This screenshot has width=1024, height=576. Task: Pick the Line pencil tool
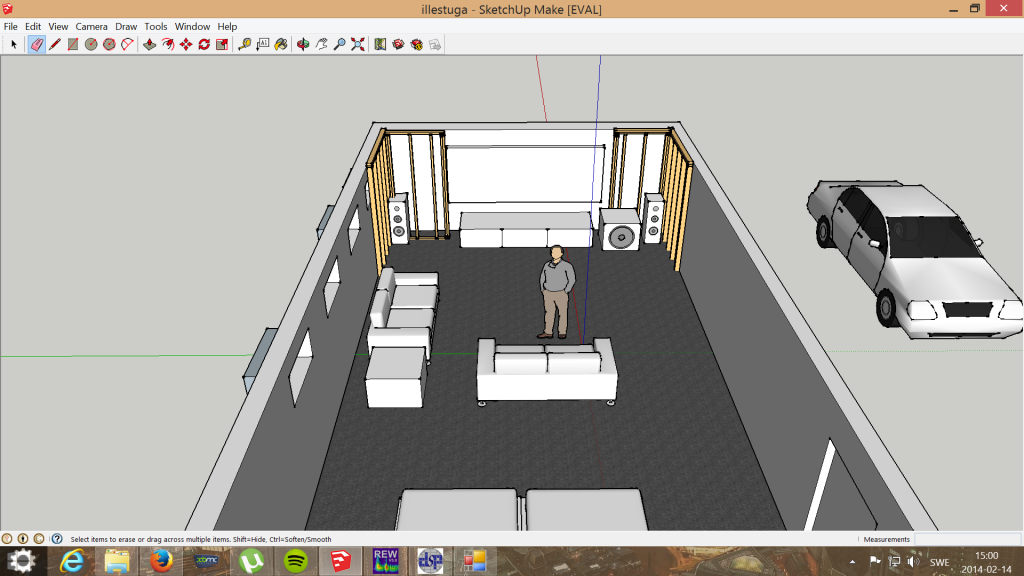tap(54, 44)
